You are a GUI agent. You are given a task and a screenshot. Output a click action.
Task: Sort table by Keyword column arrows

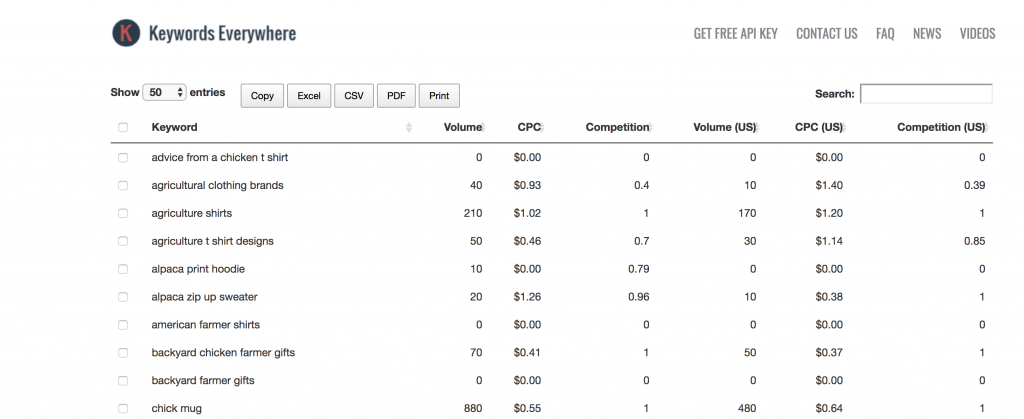click(x=409, y=127)
